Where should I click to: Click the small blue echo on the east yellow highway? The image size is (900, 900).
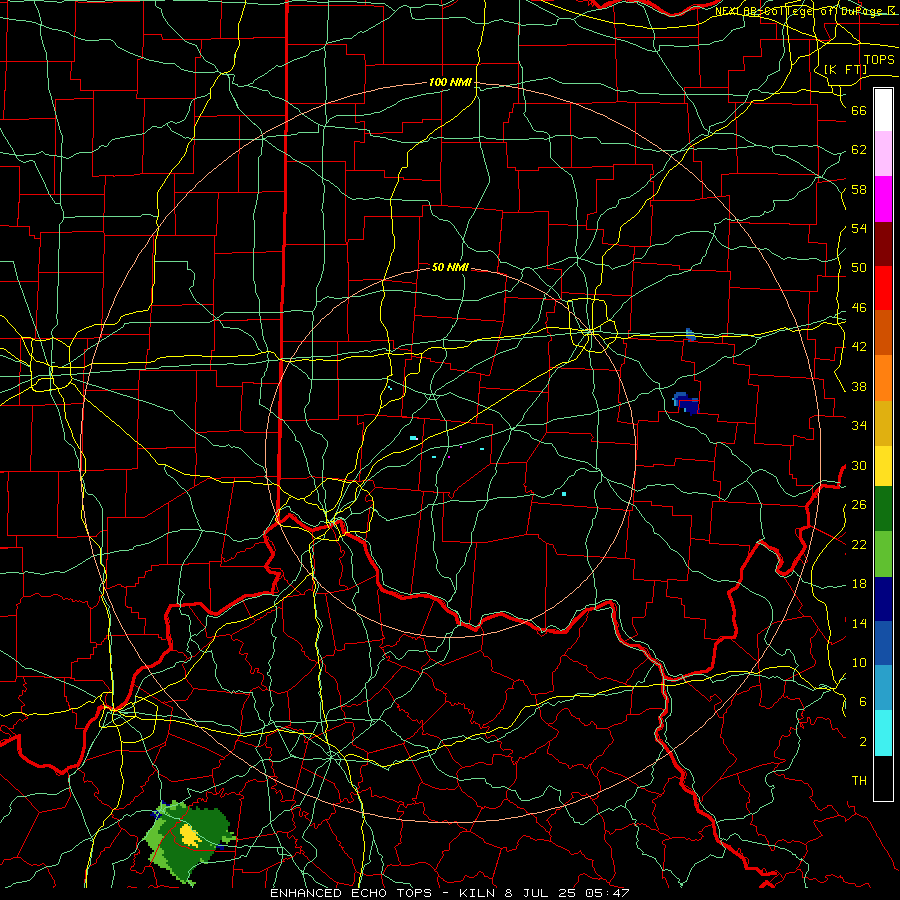pyautogui.click(x=690, y=335)
